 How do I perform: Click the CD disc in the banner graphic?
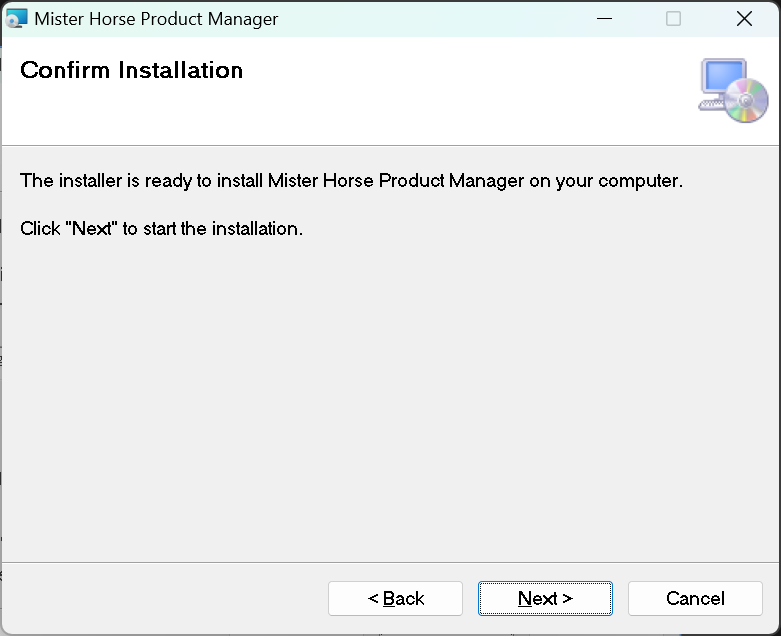click(746, 101)
